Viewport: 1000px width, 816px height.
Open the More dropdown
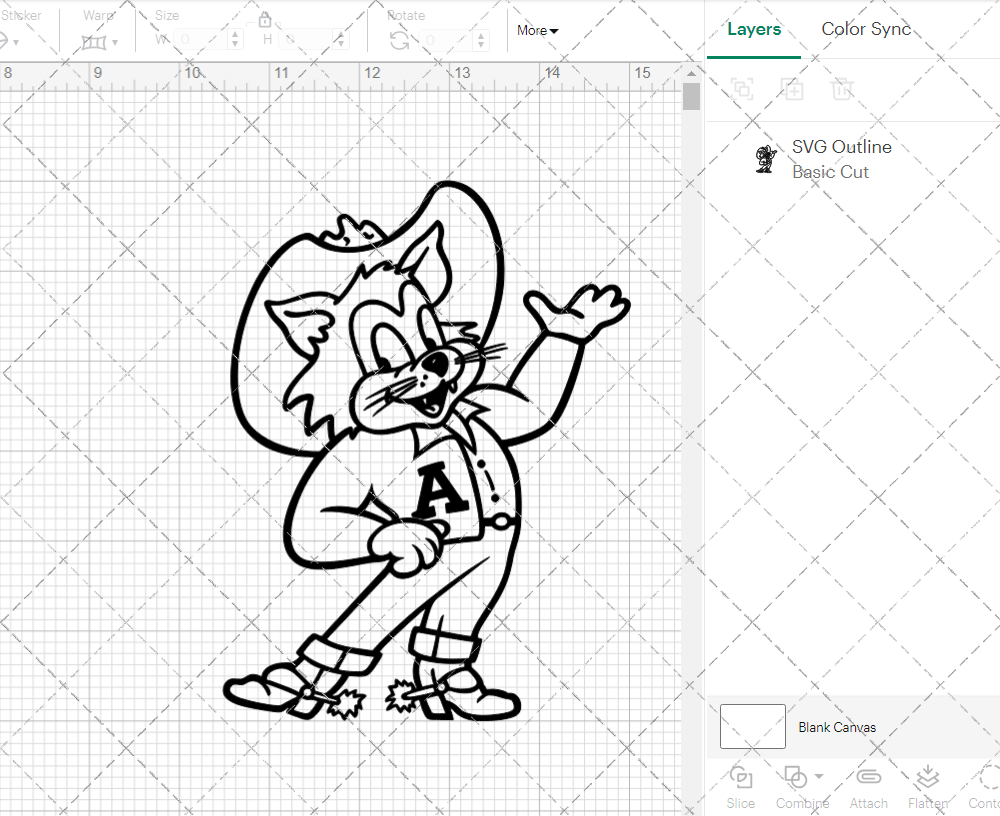537,31
